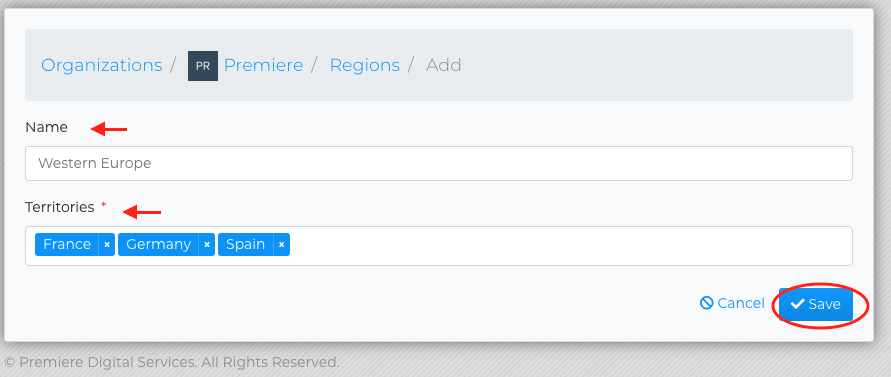Screen dimensions: 891x377
Task: Click the Add breadcrumb text
Action: click(x=444, y=65)
